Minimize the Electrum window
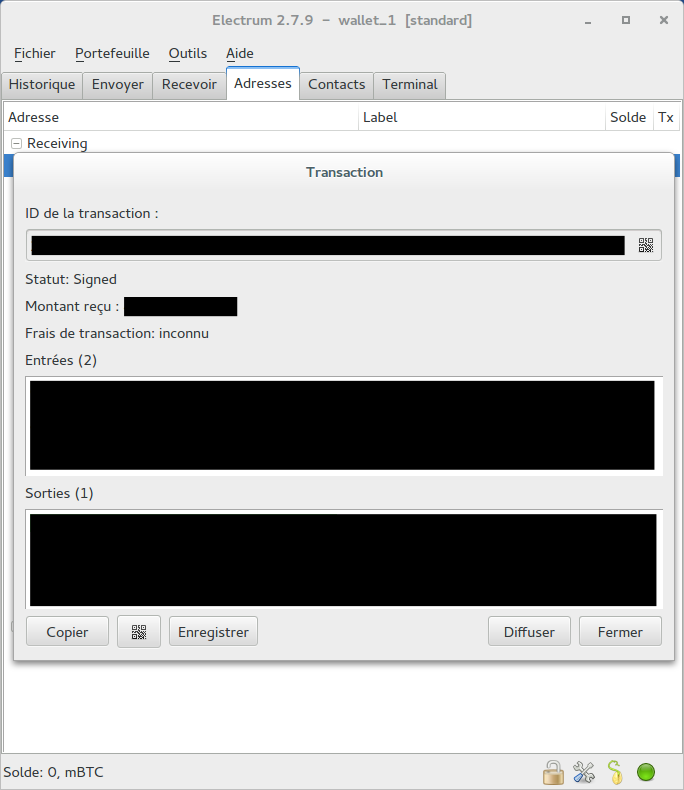Image resolution: width=684 pixels, height=790 pixels. tap(588, 21)
